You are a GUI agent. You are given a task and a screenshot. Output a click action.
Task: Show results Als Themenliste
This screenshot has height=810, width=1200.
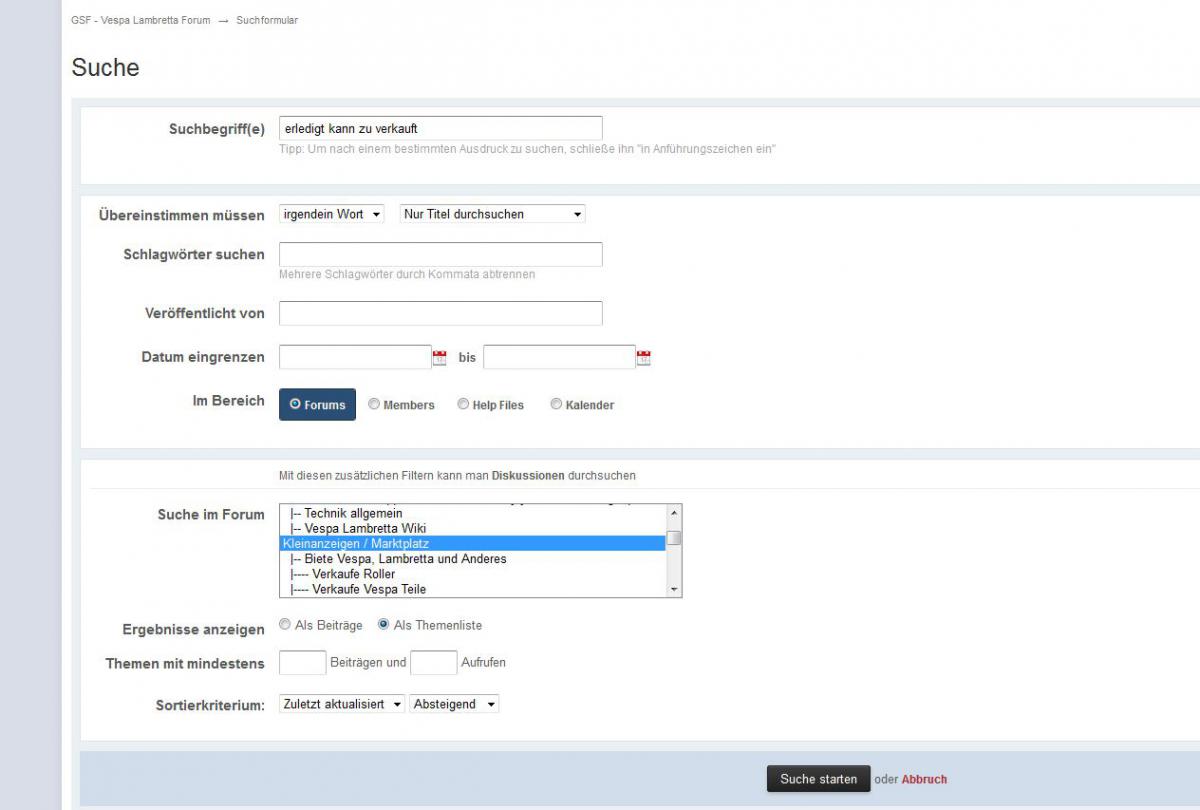click(x=384, y=625)
